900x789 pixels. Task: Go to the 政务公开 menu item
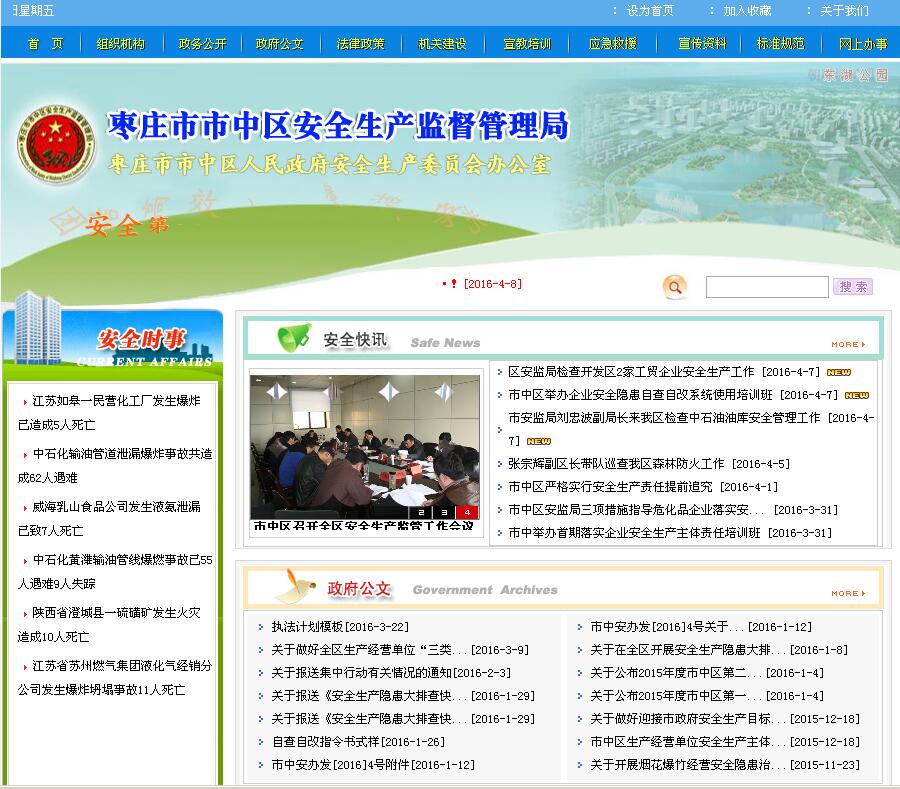pos(203,44)
